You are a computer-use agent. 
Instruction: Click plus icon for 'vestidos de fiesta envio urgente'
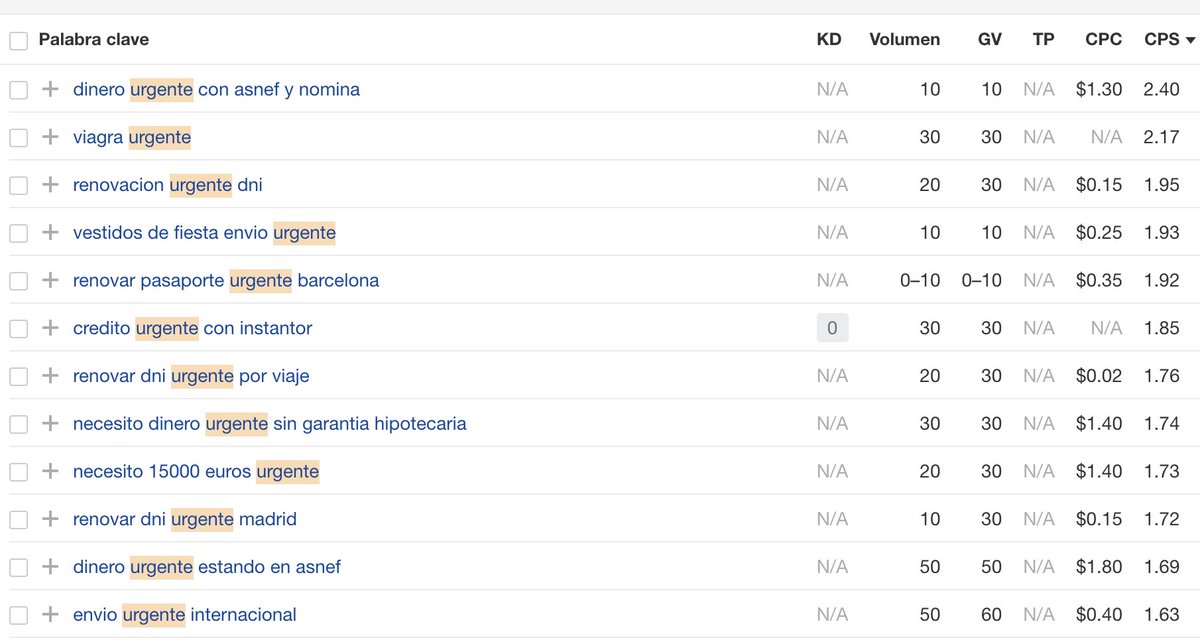click(x=50, y=233)
